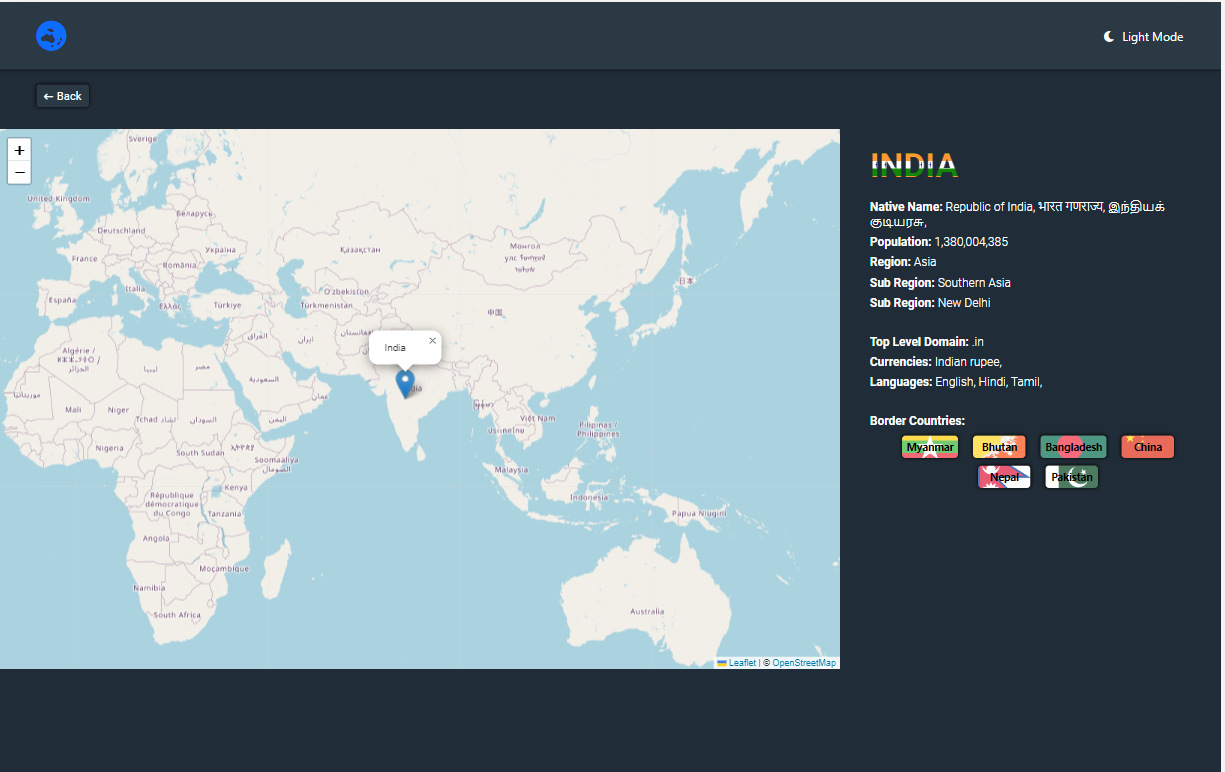Zoom in using the plus icon

(19, 150)
